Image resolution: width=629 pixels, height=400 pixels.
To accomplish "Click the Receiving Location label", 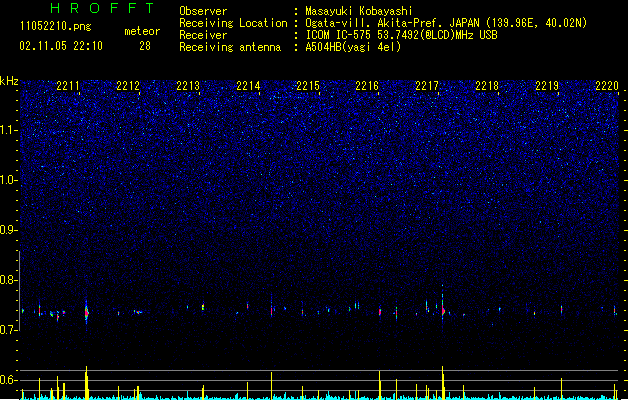I will click(233, 23).
